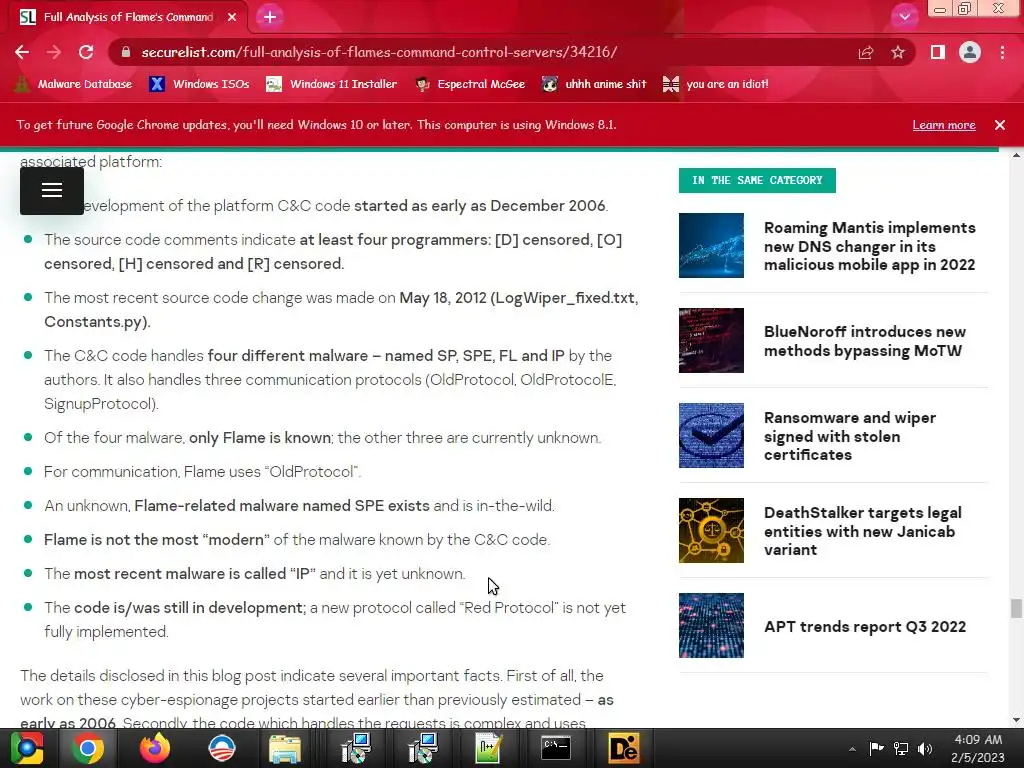Open the second computer-setup taskbar icon
Screen dimensions: 1024x768
[423, 748]
